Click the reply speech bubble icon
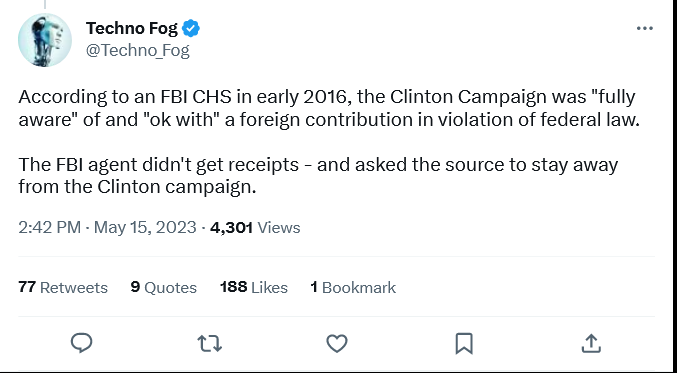The image size is (677, 373). tap(81, 344)
